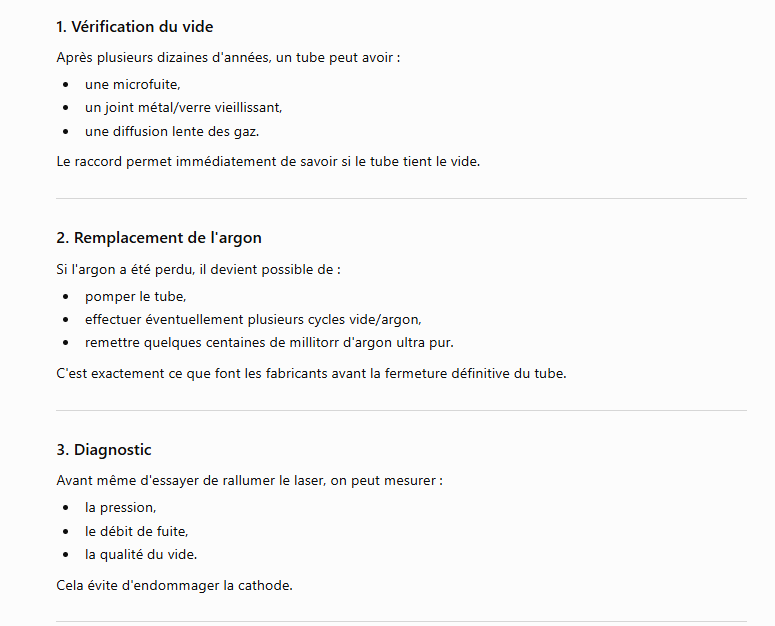This screenshot has height=626, width=775.
Task: Click the bullet about "plusieurs cycles vide/argon"
Action: [x=253, y=320]
